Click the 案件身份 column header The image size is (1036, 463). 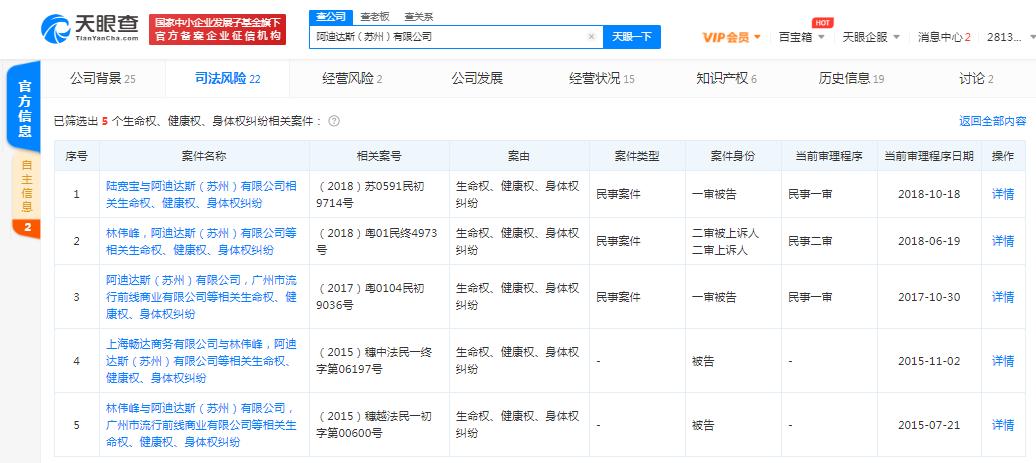pos(733,157)
